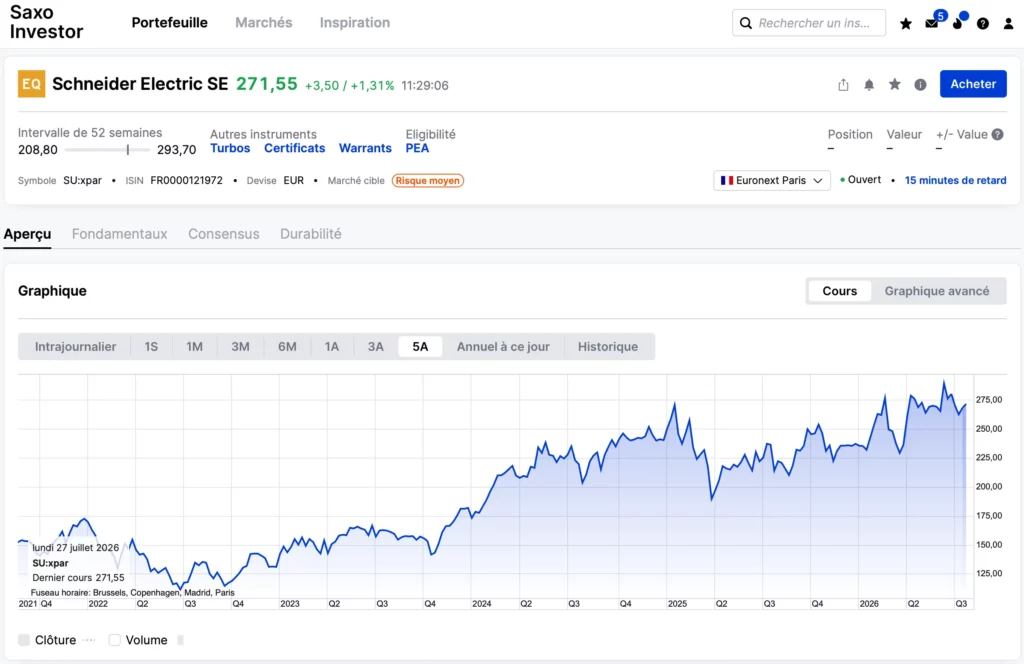The image size is (1024, 664).
Task: Add Schneider Electric to watchlist star
Action: (x=895, y=84)
